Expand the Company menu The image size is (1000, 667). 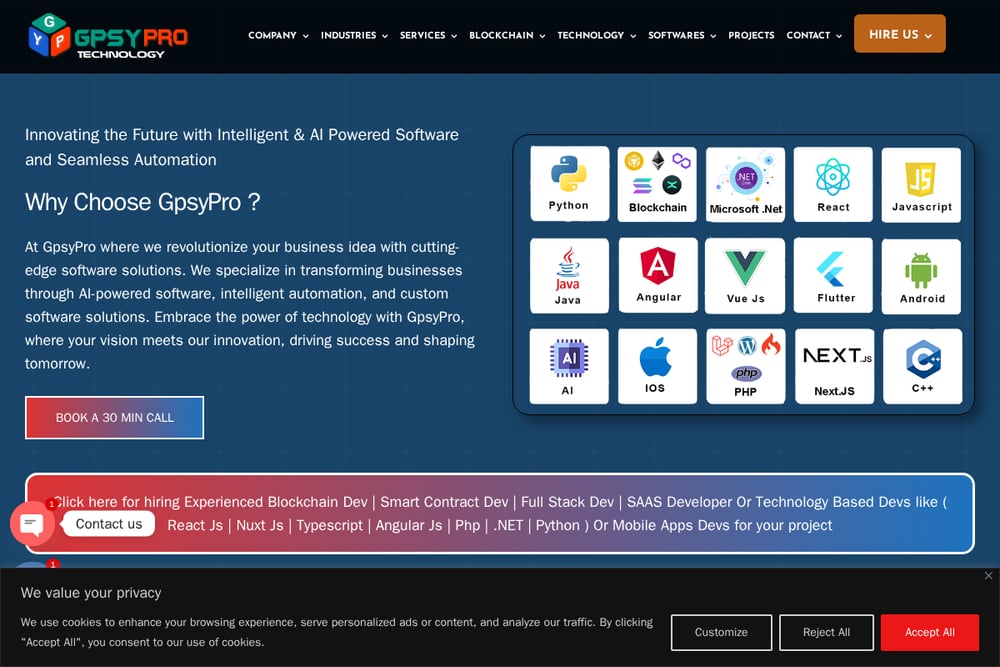[278, 36]
